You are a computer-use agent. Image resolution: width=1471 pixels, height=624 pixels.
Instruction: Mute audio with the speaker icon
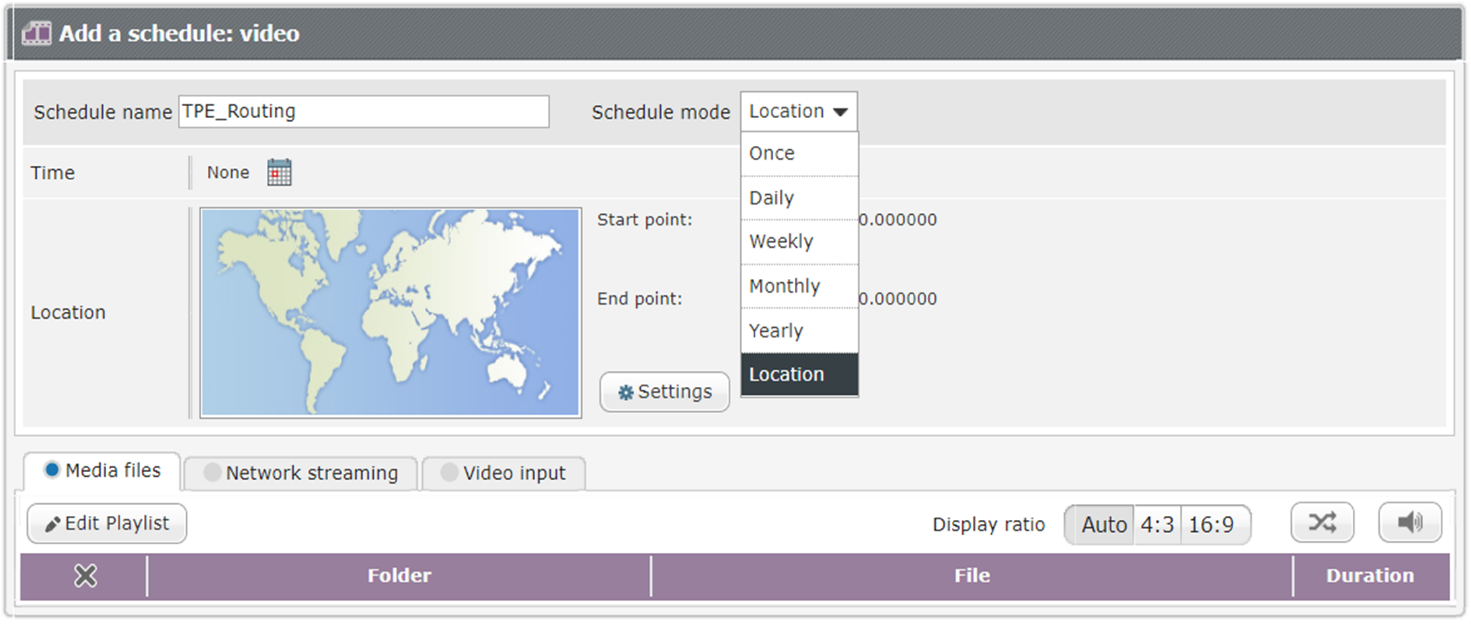pos(1409,523)
